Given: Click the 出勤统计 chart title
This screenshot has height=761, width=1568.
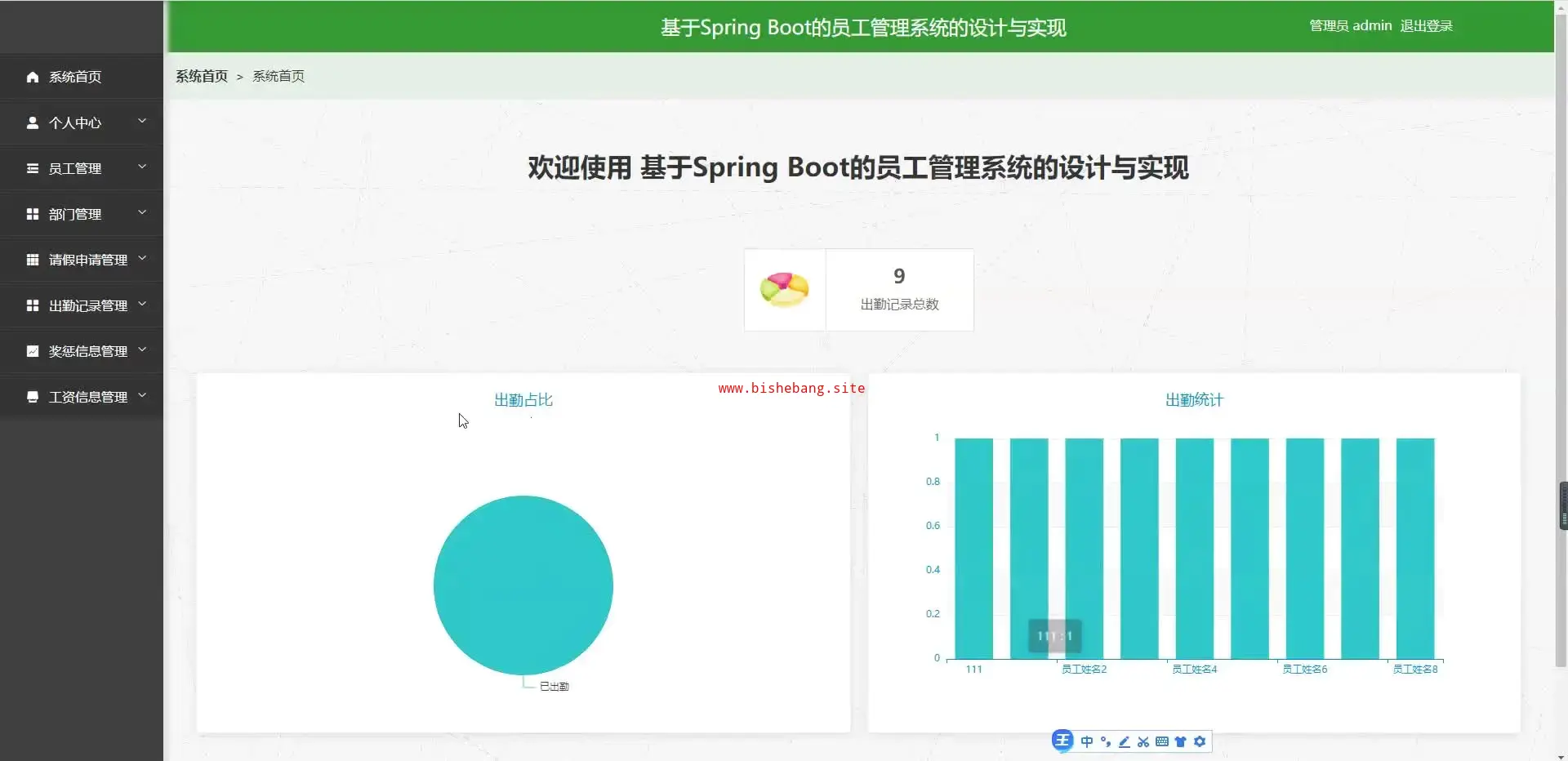Looking at the screenshot, I should pos(1194,400).
